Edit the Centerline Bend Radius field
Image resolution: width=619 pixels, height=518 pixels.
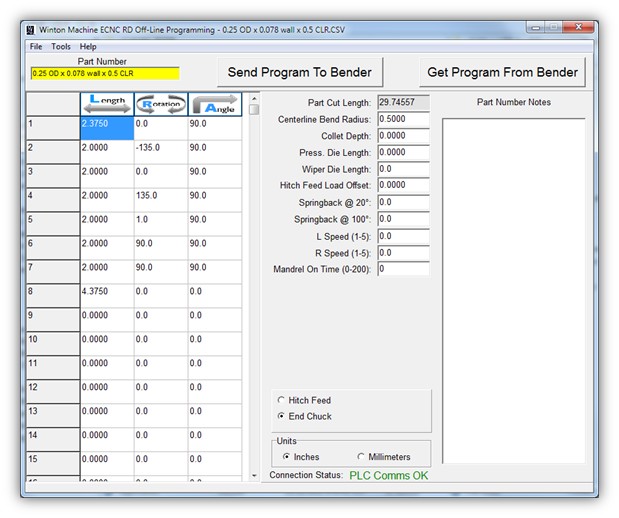click(403, 120)
